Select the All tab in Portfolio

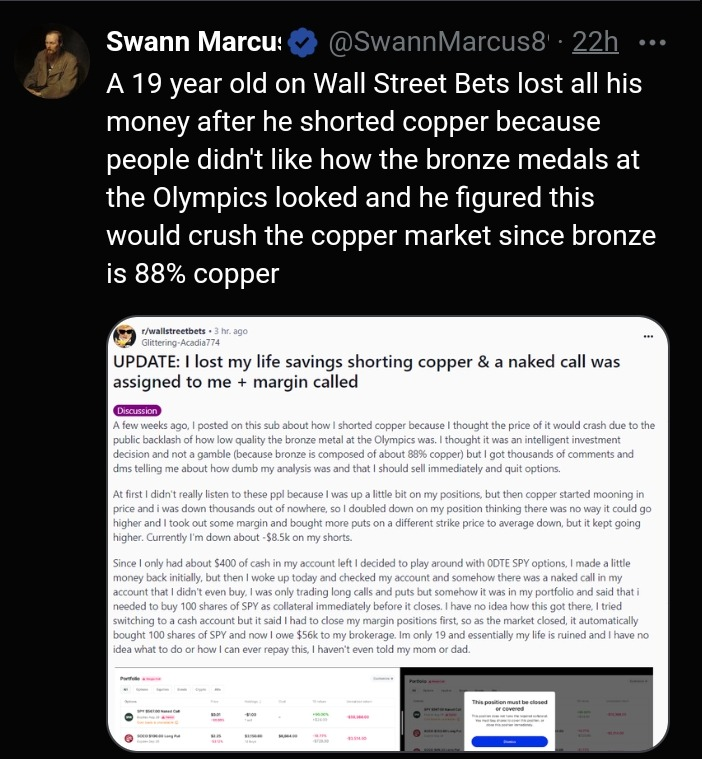[x=125, y=689]
